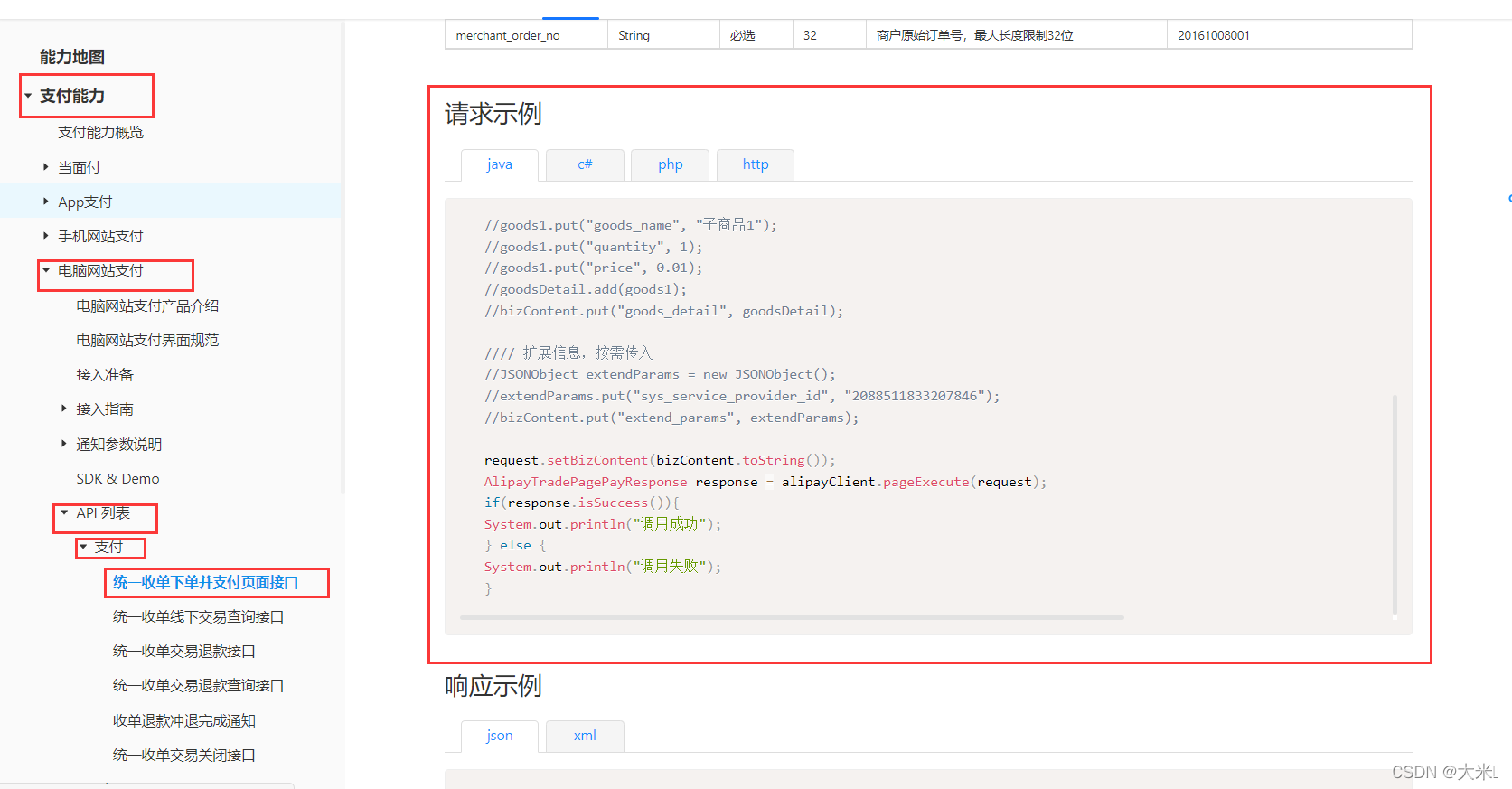
Task: Click the 能力地图 heading
Action: [72, 57]
